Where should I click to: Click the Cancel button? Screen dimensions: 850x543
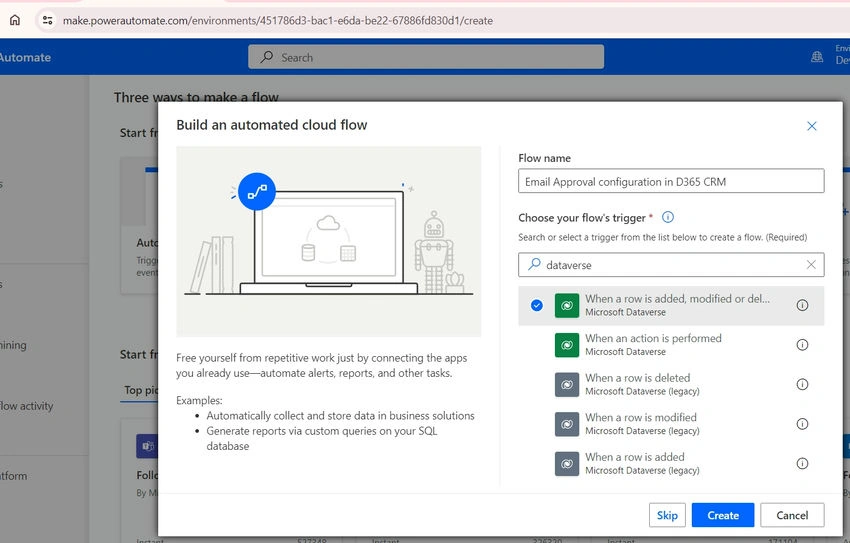click(792, 515)
